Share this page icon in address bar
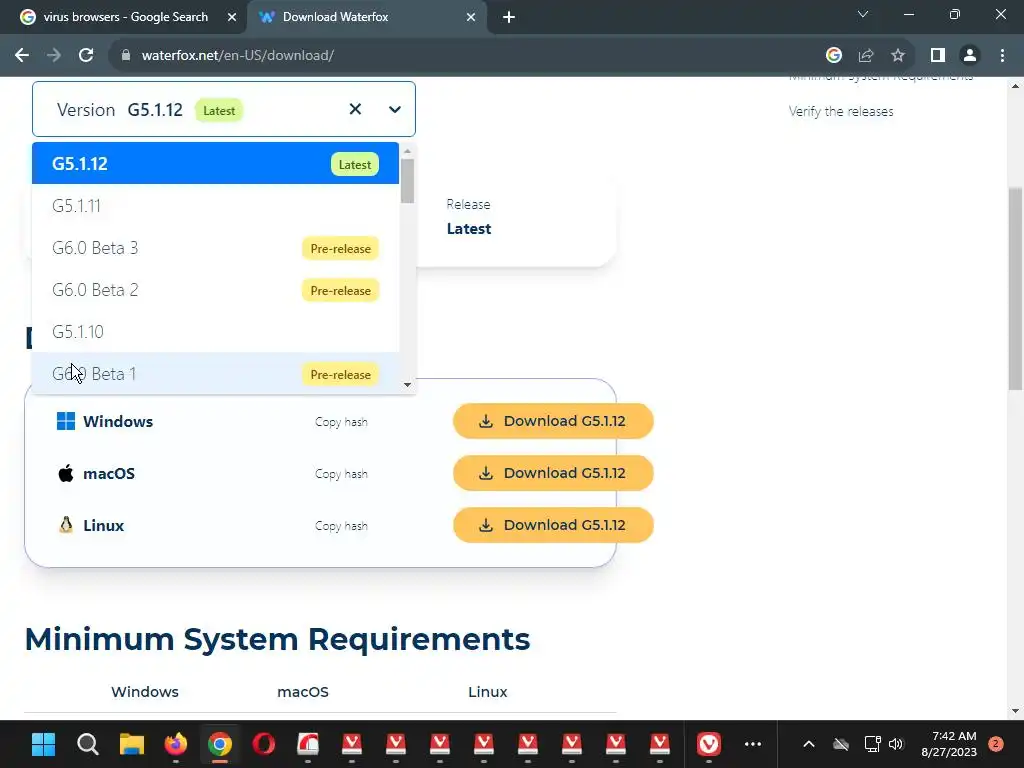The width and height of the screenshot is (1024, 768). 866,56
